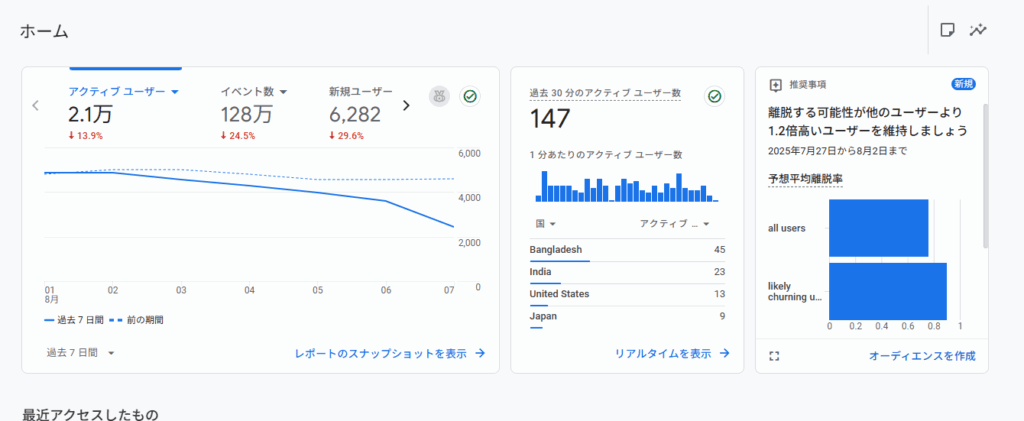Click the 147 active users value
Screen dimensions: 1024x421
[x=550, y=119]
